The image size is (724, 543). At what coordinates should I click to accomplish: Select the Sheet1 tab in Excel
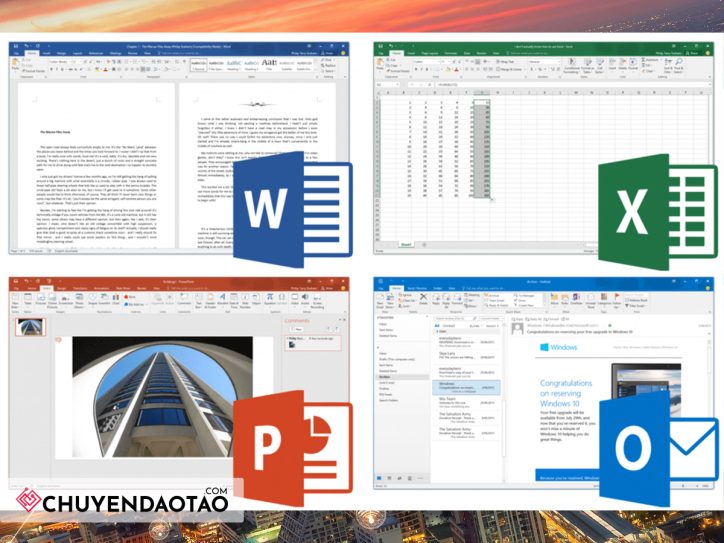(406, 244)
